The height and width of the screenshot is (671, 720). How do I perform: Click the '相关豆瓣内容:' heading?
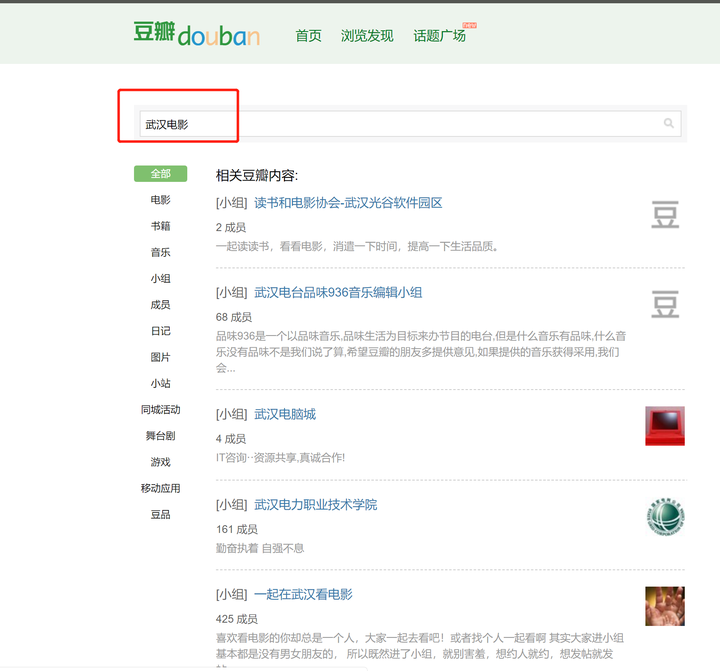click(257, 175)
